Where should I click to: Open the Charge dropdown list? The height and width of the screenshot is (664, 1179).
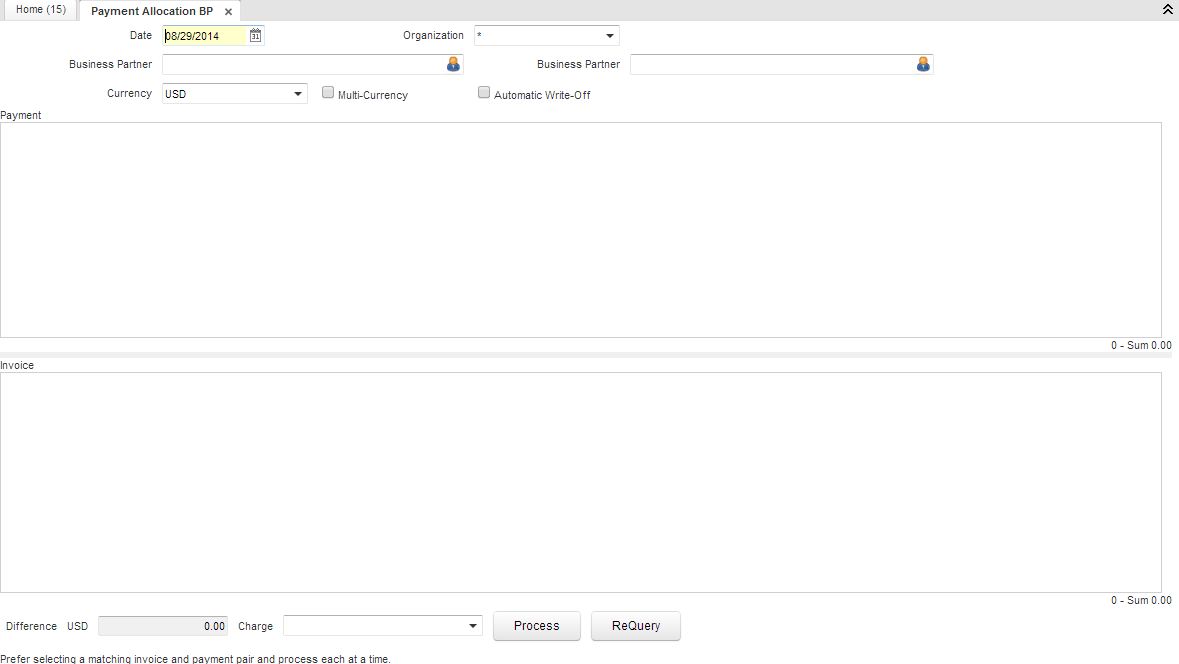coord(473,626)
